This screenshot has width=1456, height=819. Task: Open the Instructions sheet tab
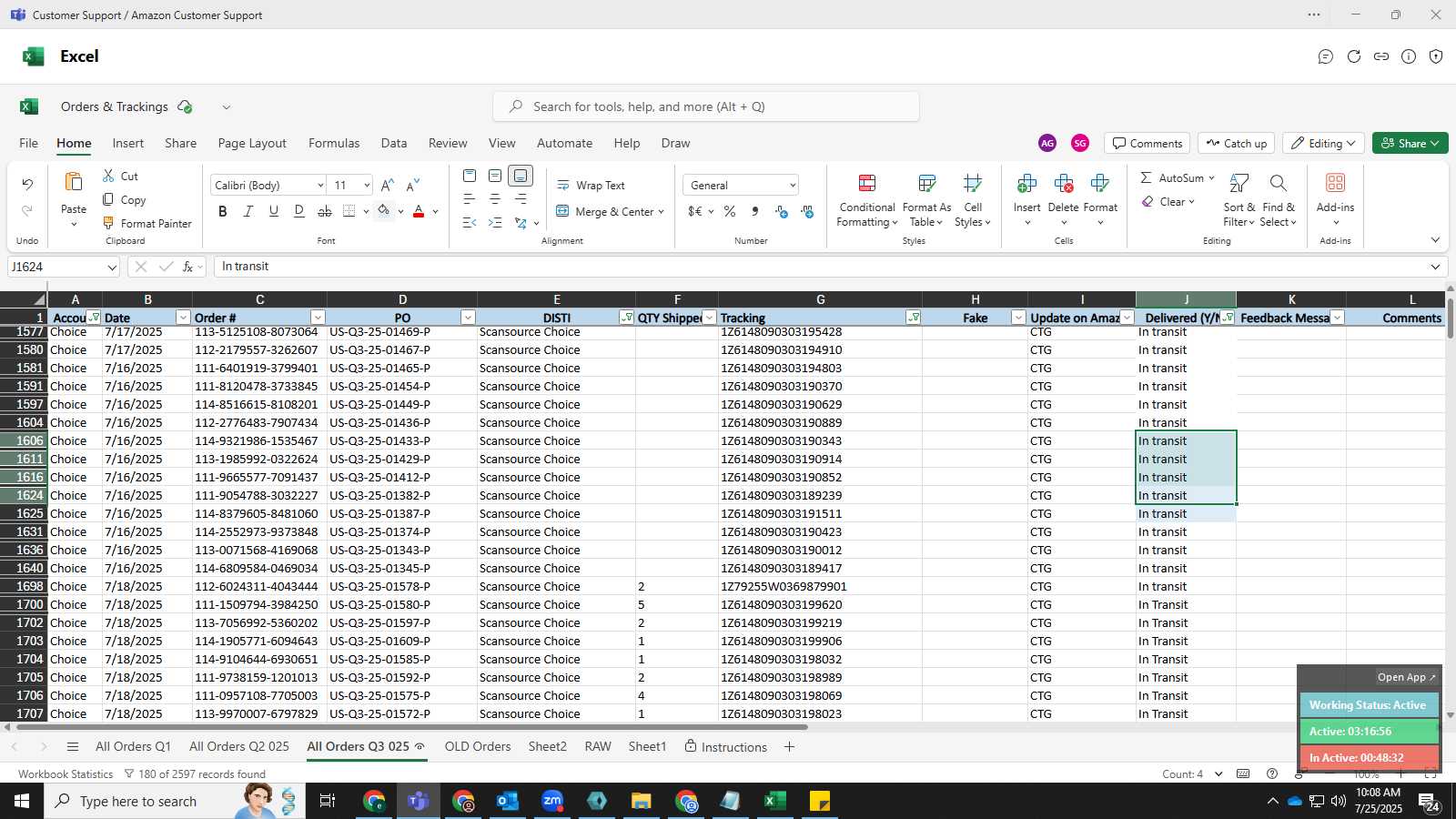(725, 746)
